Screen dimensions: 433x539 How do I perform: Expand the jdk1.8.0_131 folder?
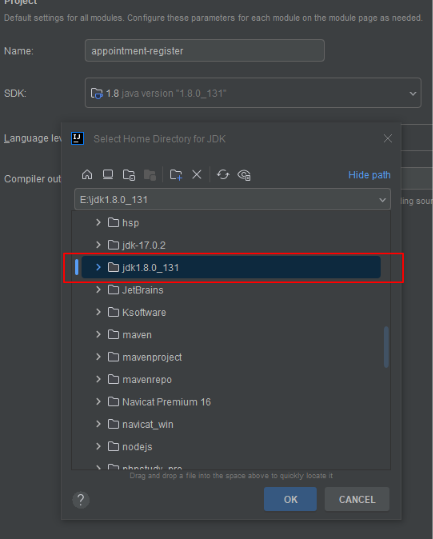pos(98,267)
